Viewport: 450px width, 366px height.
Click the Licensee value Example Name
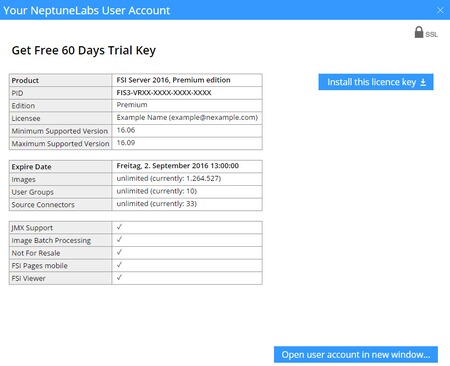pos(187,118)
